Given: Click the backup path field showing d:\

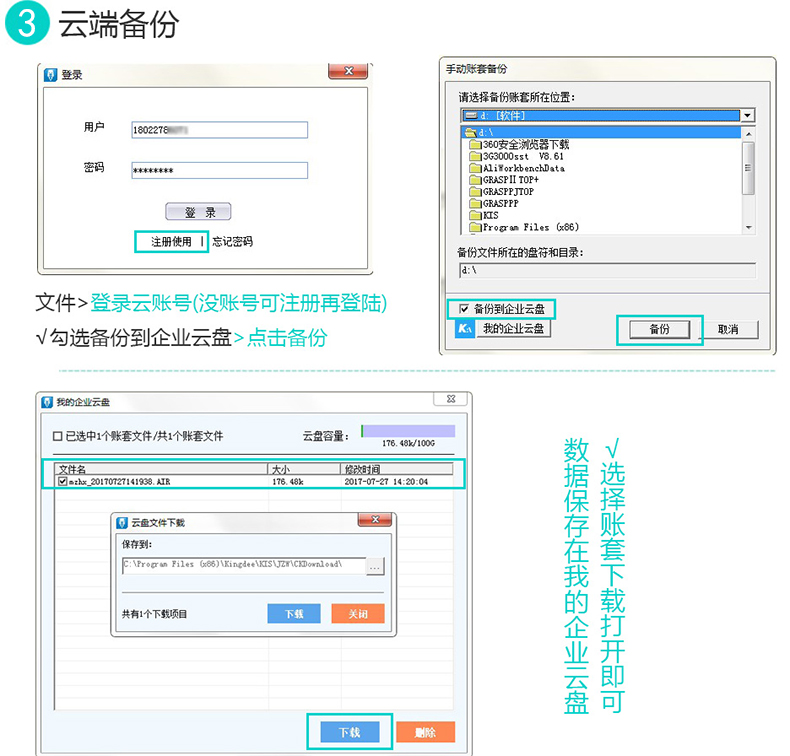Looking at the screenshot, I should pyautogui.click(x=607, y=270).
